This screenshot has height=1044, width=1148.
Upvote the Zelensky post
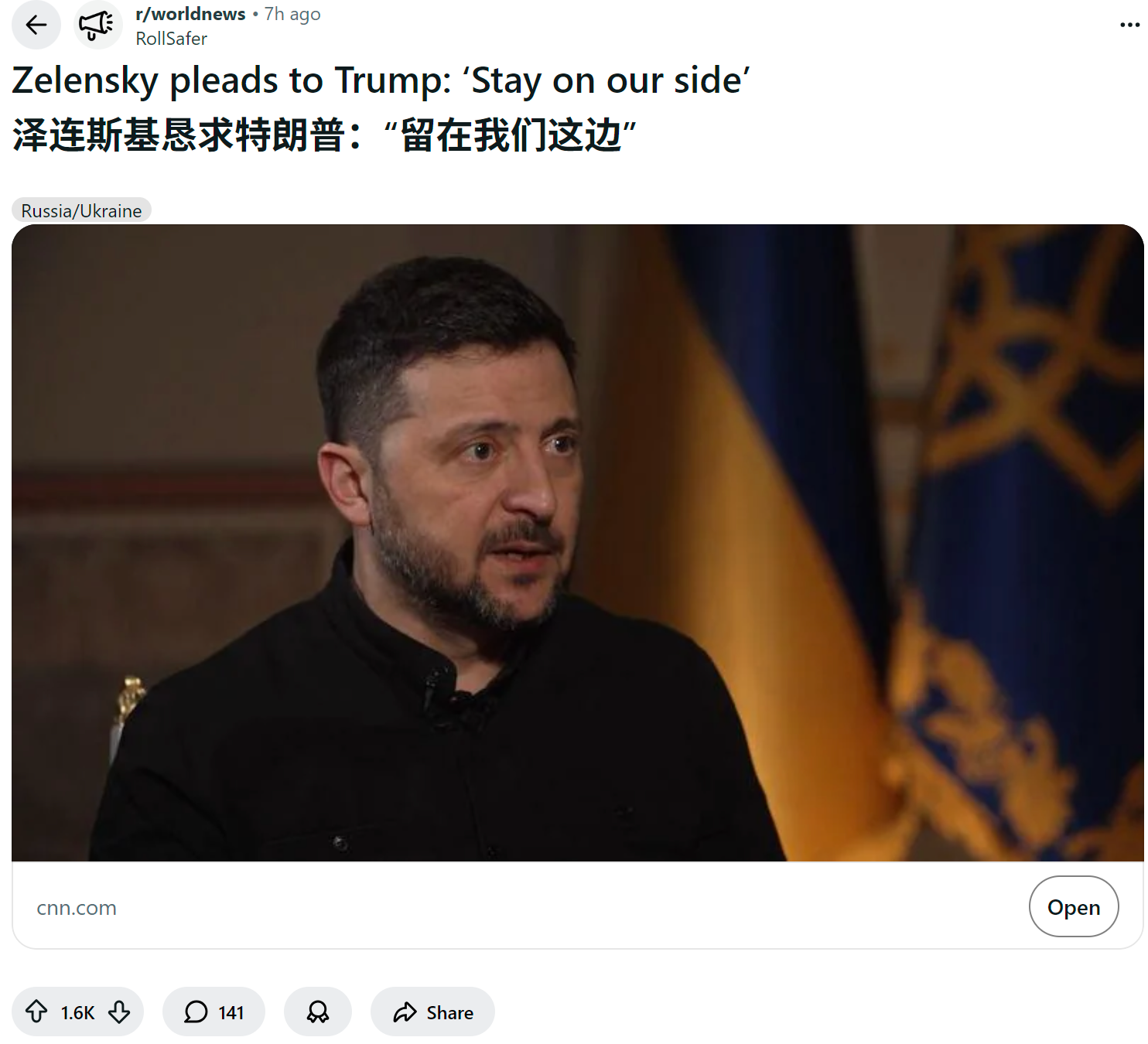36,1012
